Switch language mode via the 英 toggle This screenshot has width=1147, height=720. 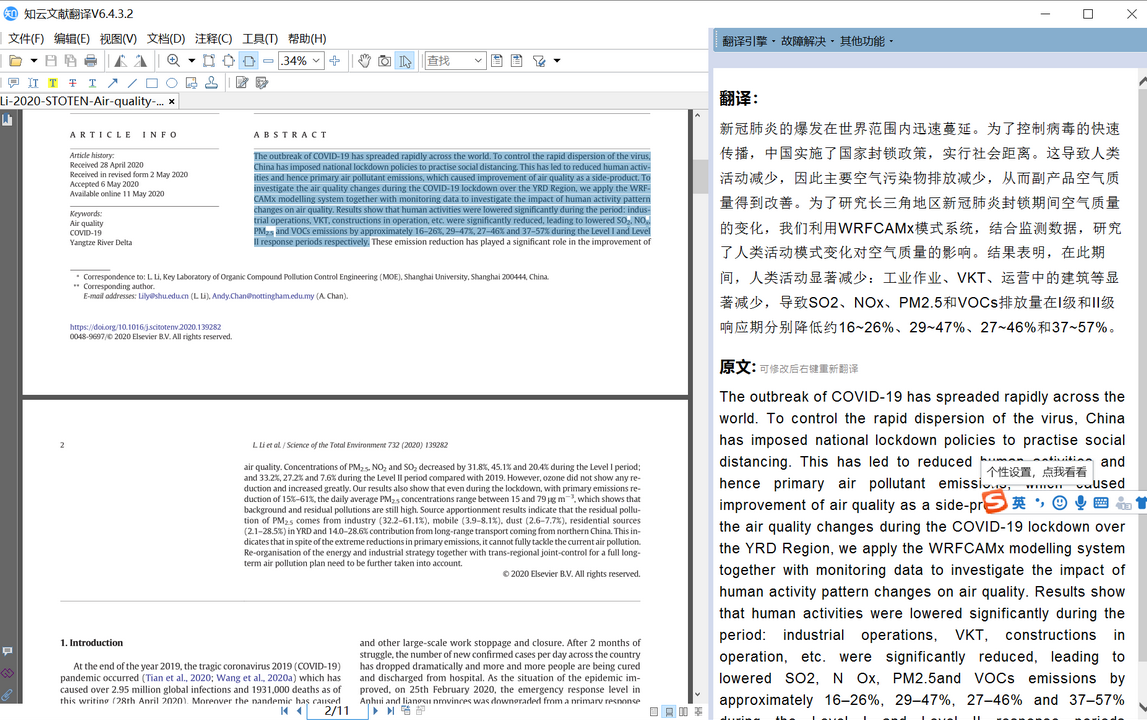(x=1019, y=503)
